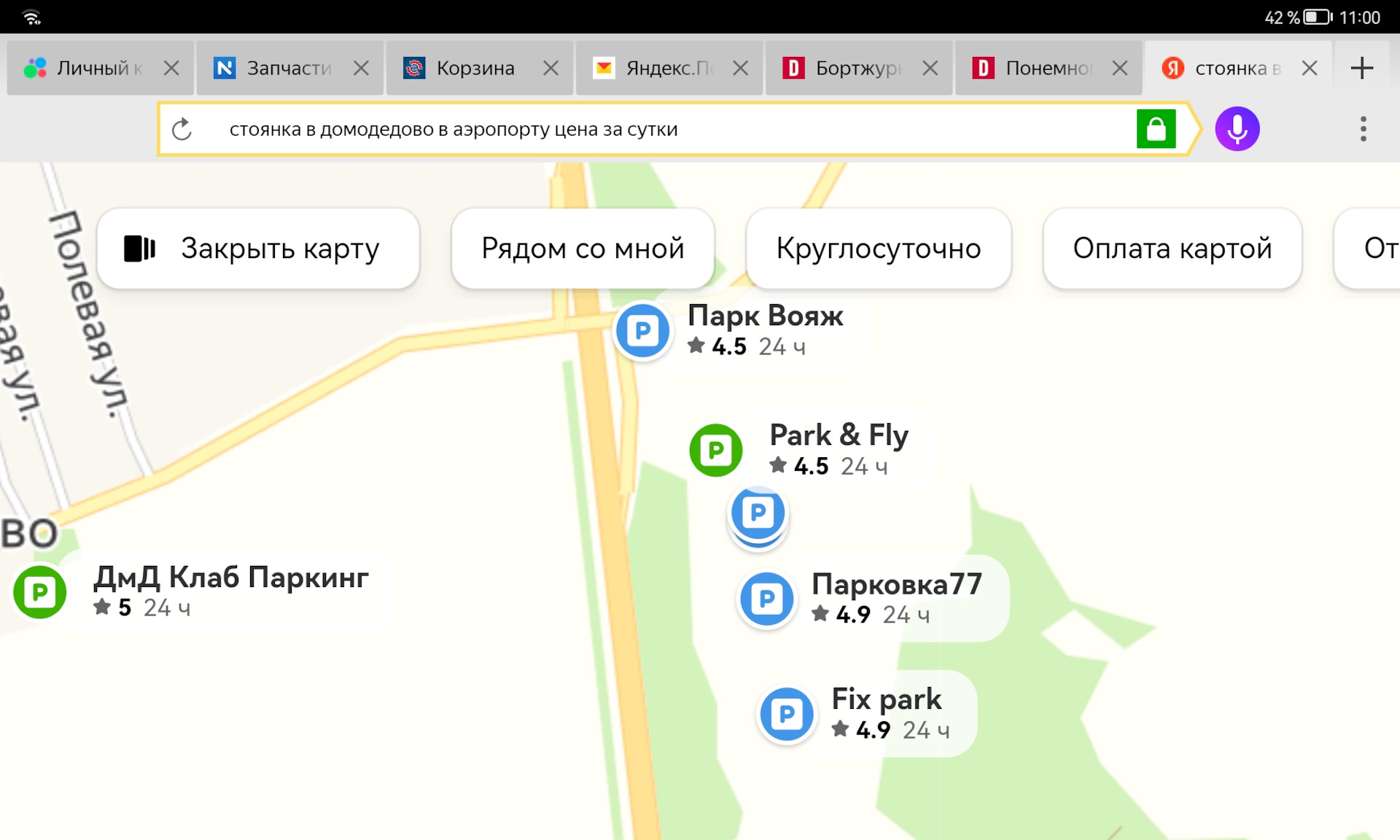Tap the battery indicator in status bar
This screenshot has width=1400, height=840.
tap(1318, 17)
